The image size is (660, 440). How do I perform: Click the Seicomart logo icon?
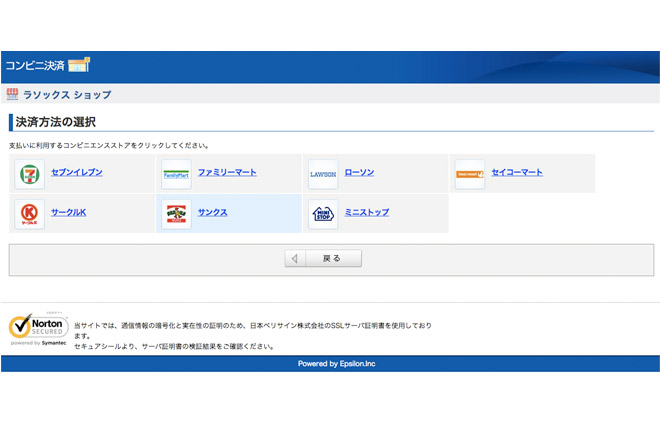tap(470, 174)
